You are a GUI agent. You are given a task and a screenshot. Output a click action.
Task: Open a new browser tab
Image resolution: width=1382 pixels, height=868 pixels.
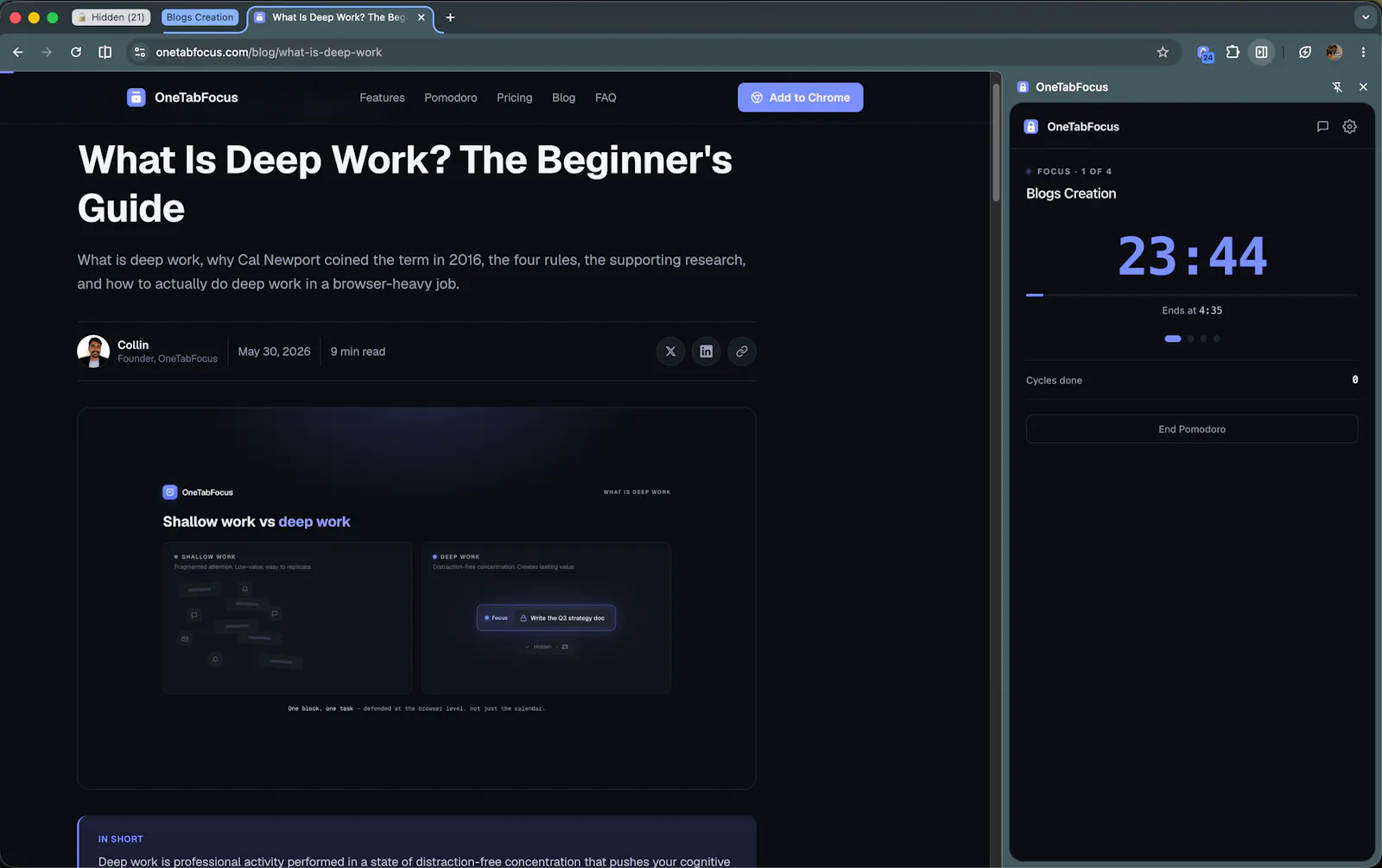pos(450,17)
